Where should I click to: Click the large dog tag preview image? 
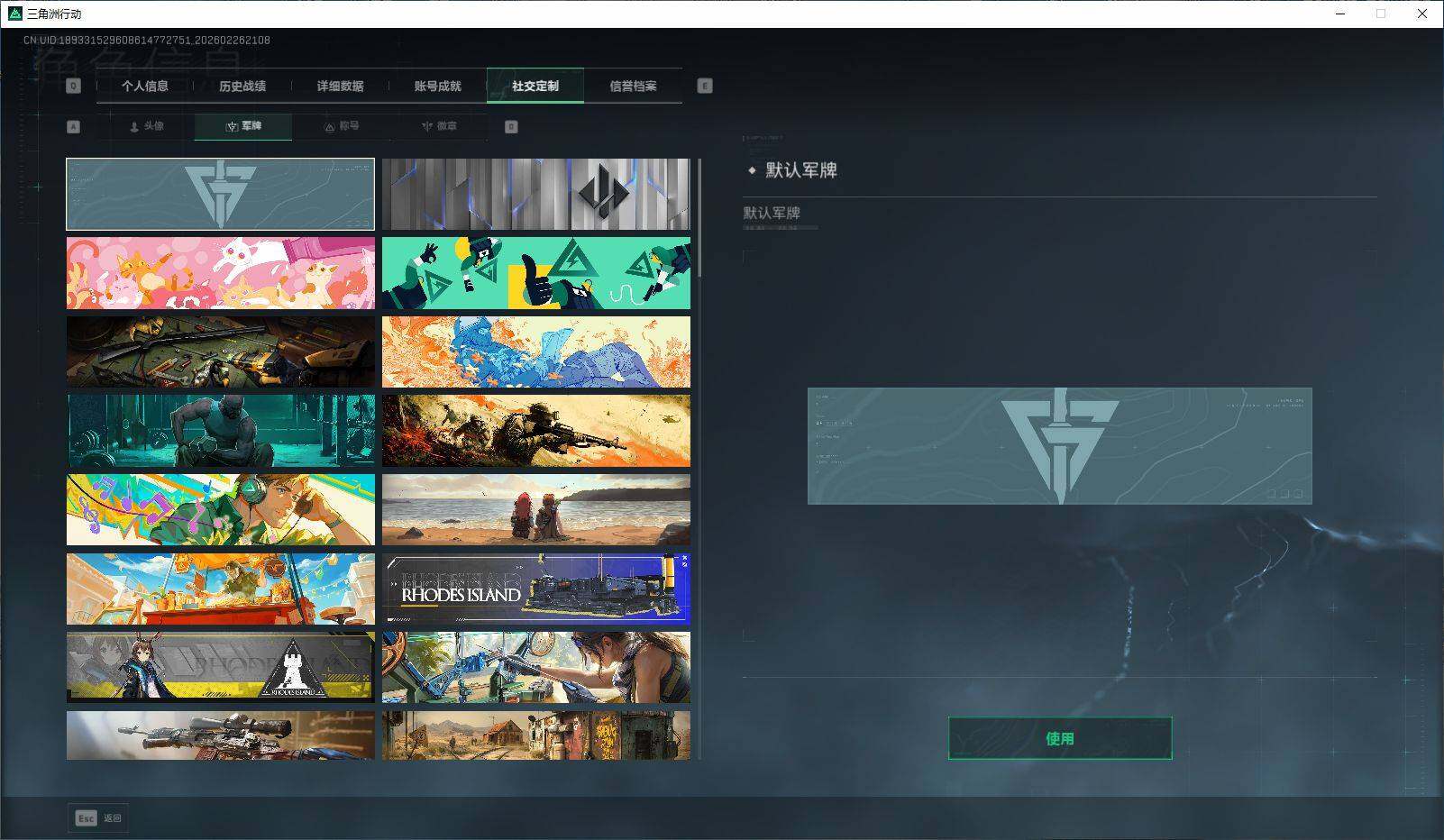pyautogui.click(x=1060, y=446)
